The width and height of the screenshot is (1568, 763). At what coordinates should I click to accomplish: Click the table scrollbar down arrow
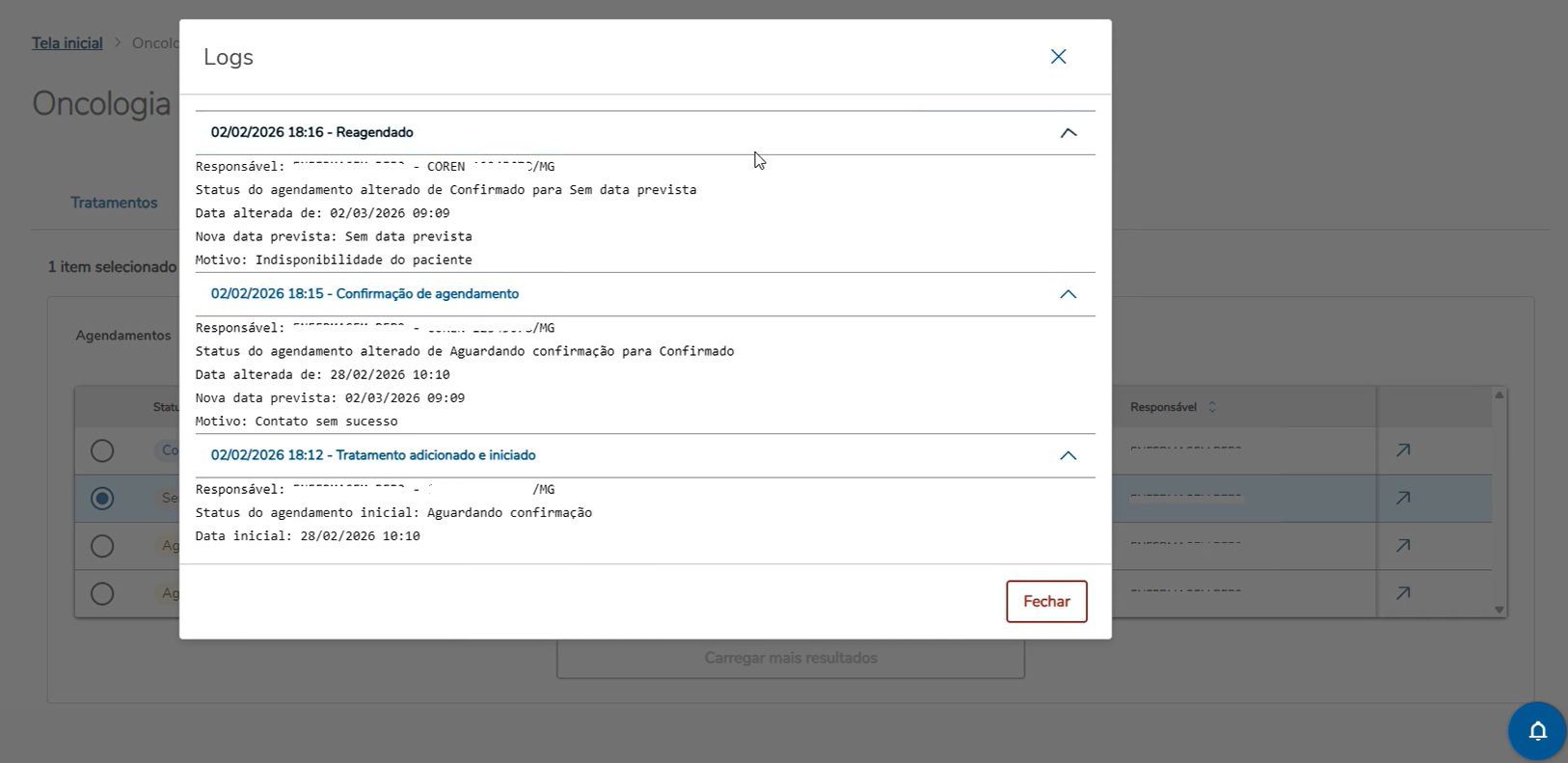coord(1499,610)
